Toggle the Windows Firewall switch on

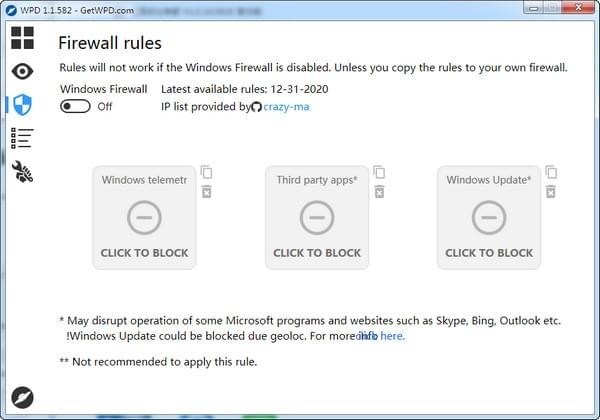tap(75, 107)
